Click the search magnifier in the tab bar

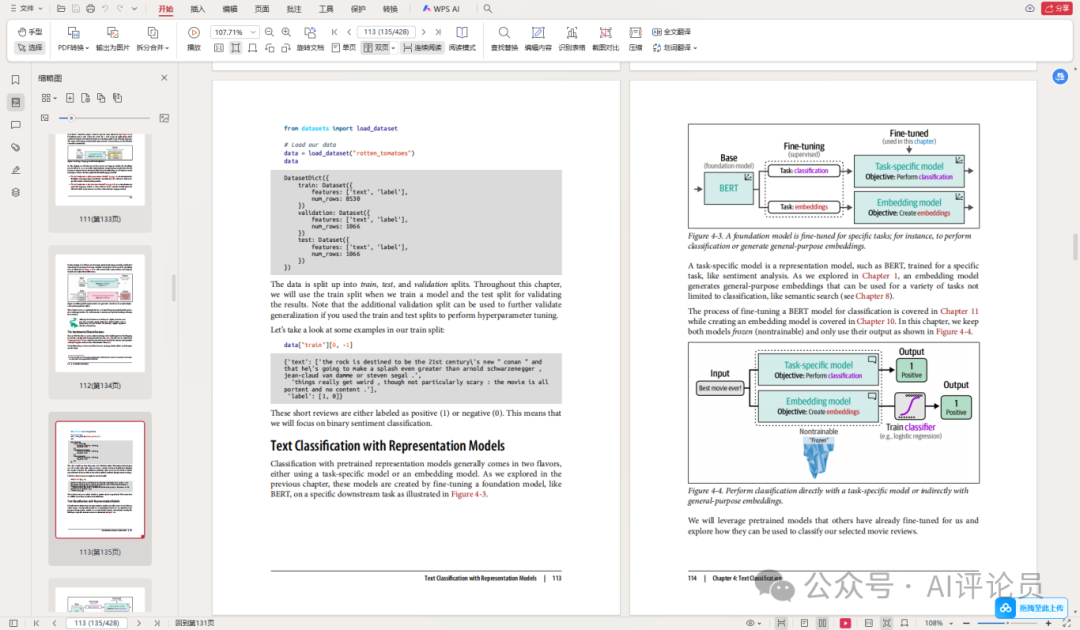coord(488,9)
